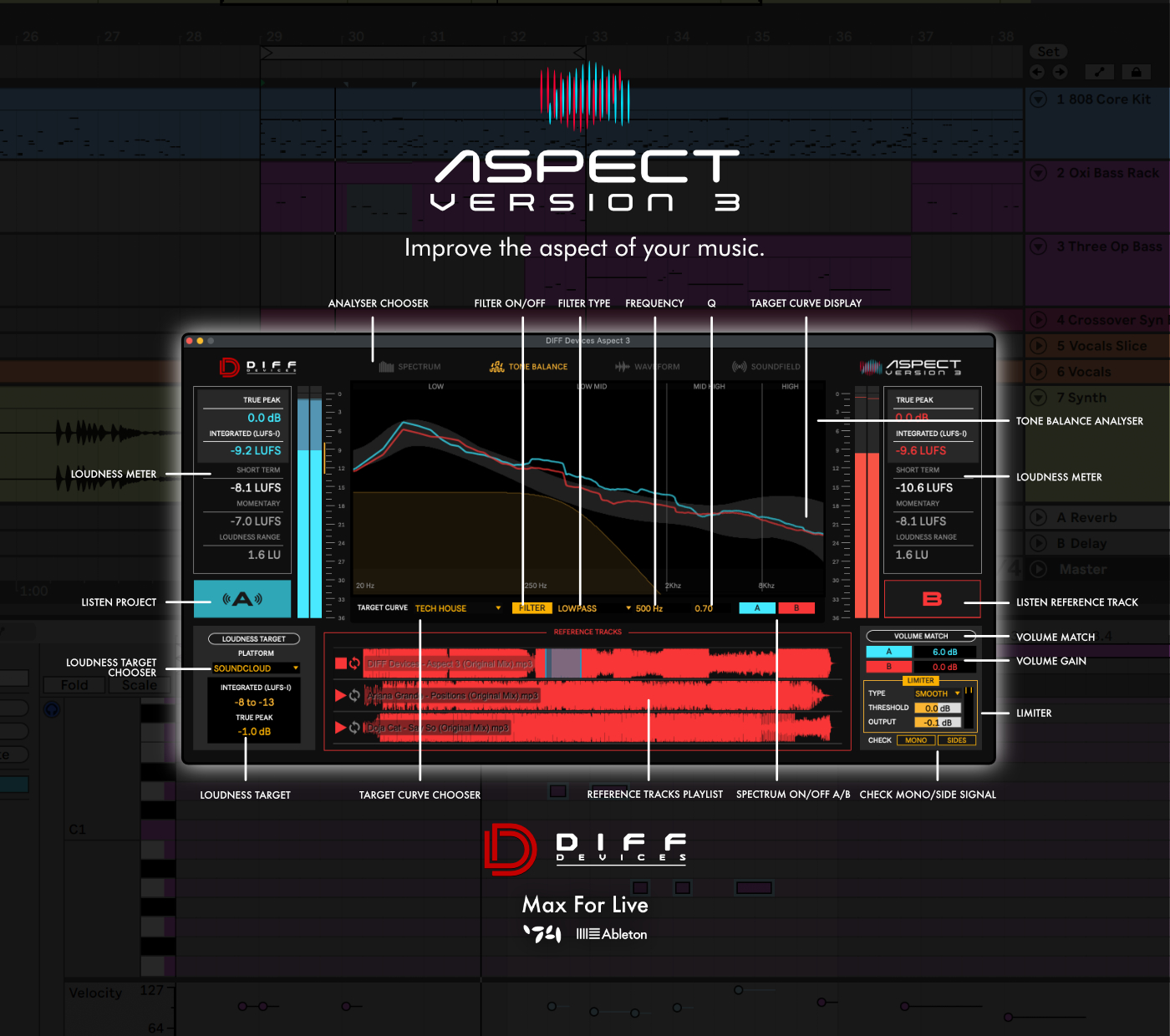Open the SOUNDCLOUD platform dropdown
The image size is (1170, 1036).
(x=256, y=668)
